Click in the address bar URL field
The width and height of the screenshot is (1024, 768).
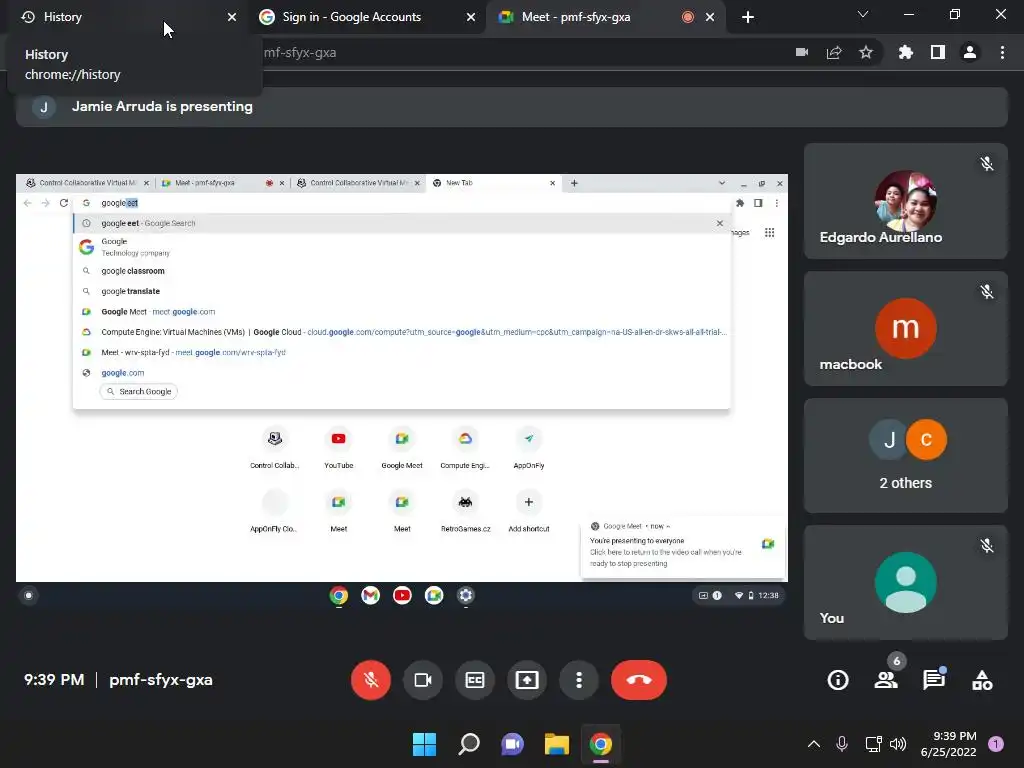522,52
